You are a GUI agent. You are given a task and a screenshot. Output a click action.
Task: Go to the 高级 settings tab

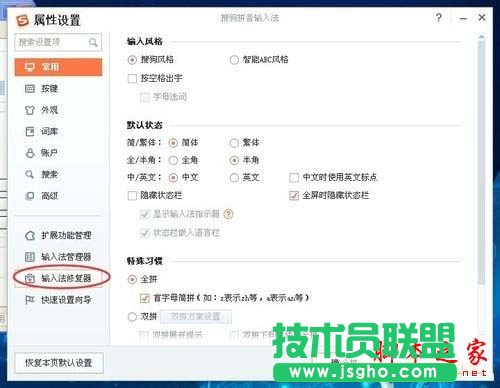click(x=58, y=196)
